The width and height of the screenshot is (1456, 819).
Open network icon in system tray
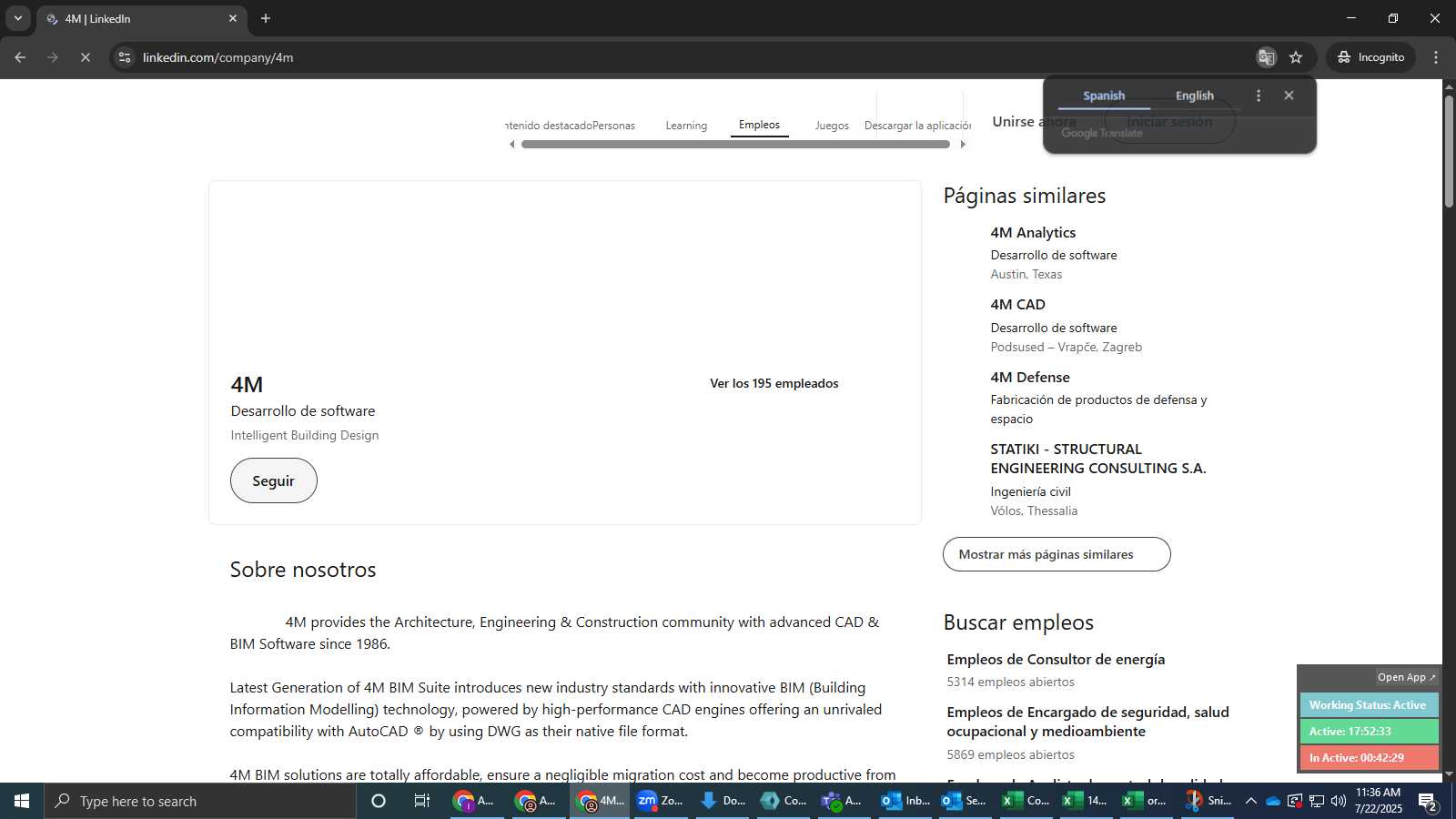(x=1317, y=801)
